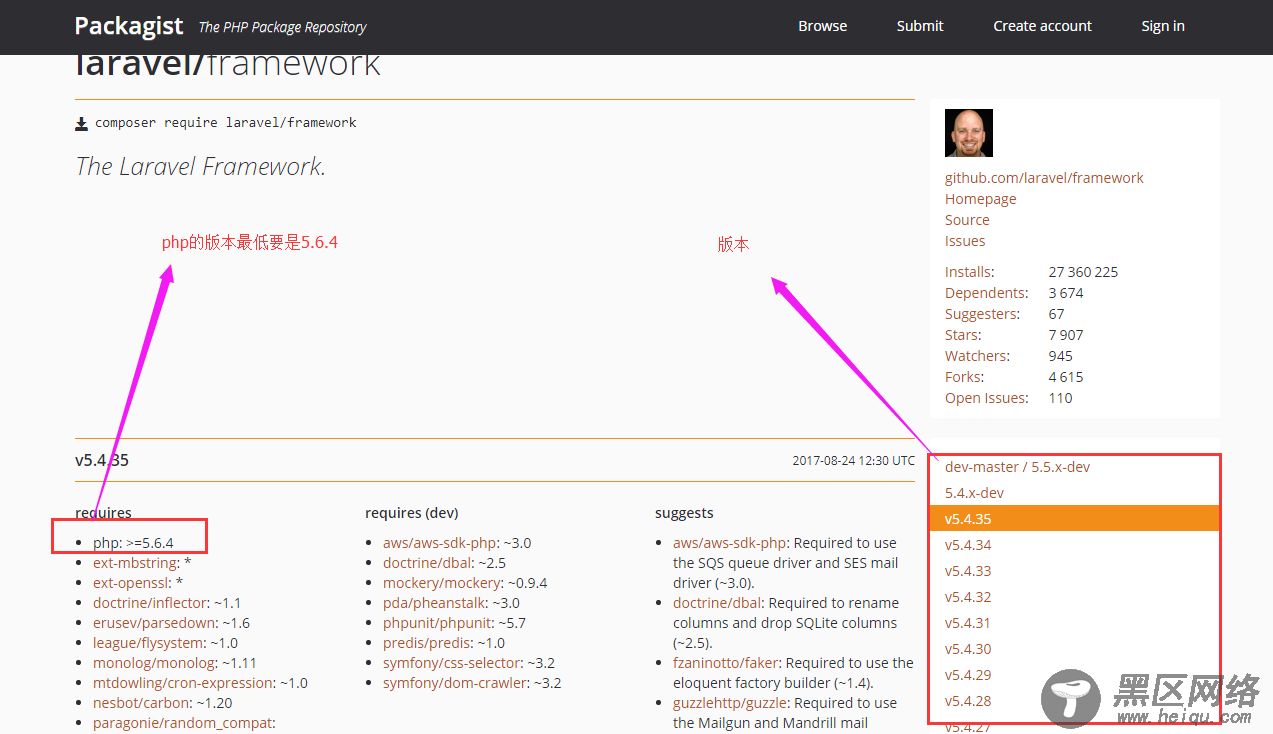
Task: Open the Dependents statistic link
Action: [986, 293]
